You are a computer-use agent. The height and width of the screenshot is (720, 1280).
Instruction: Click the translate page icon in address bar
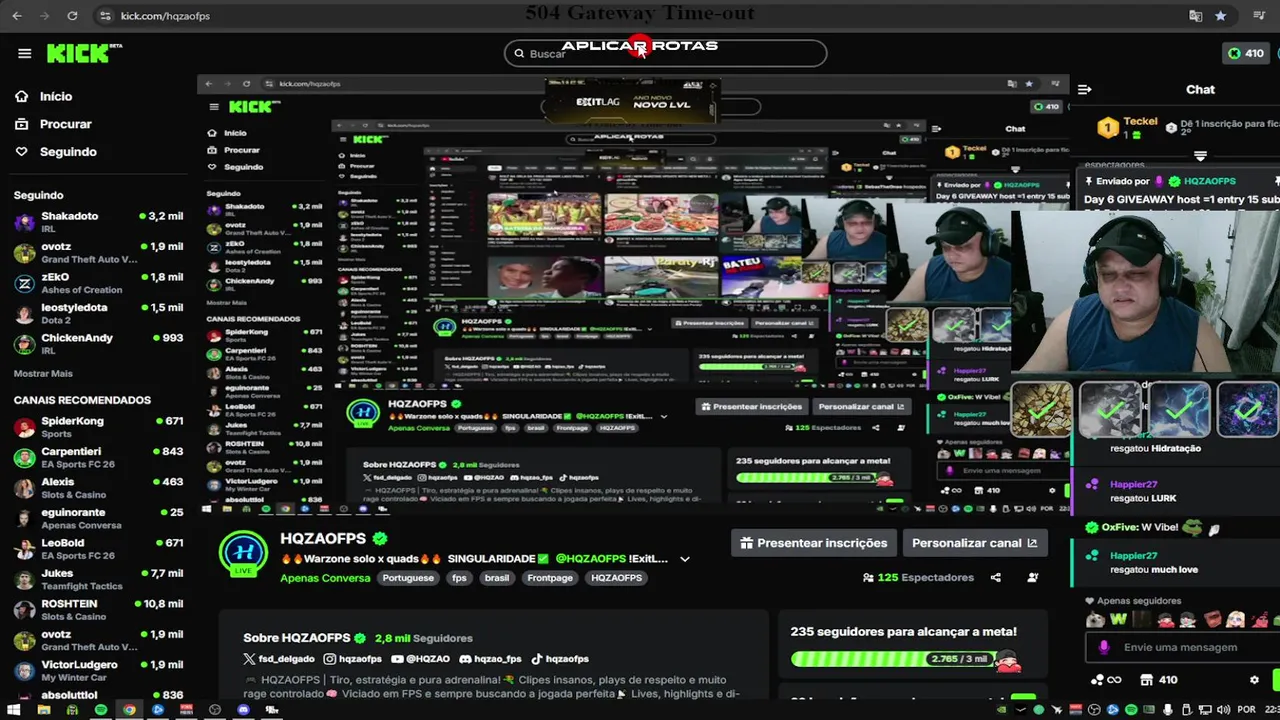click(x=1195, y=16)
